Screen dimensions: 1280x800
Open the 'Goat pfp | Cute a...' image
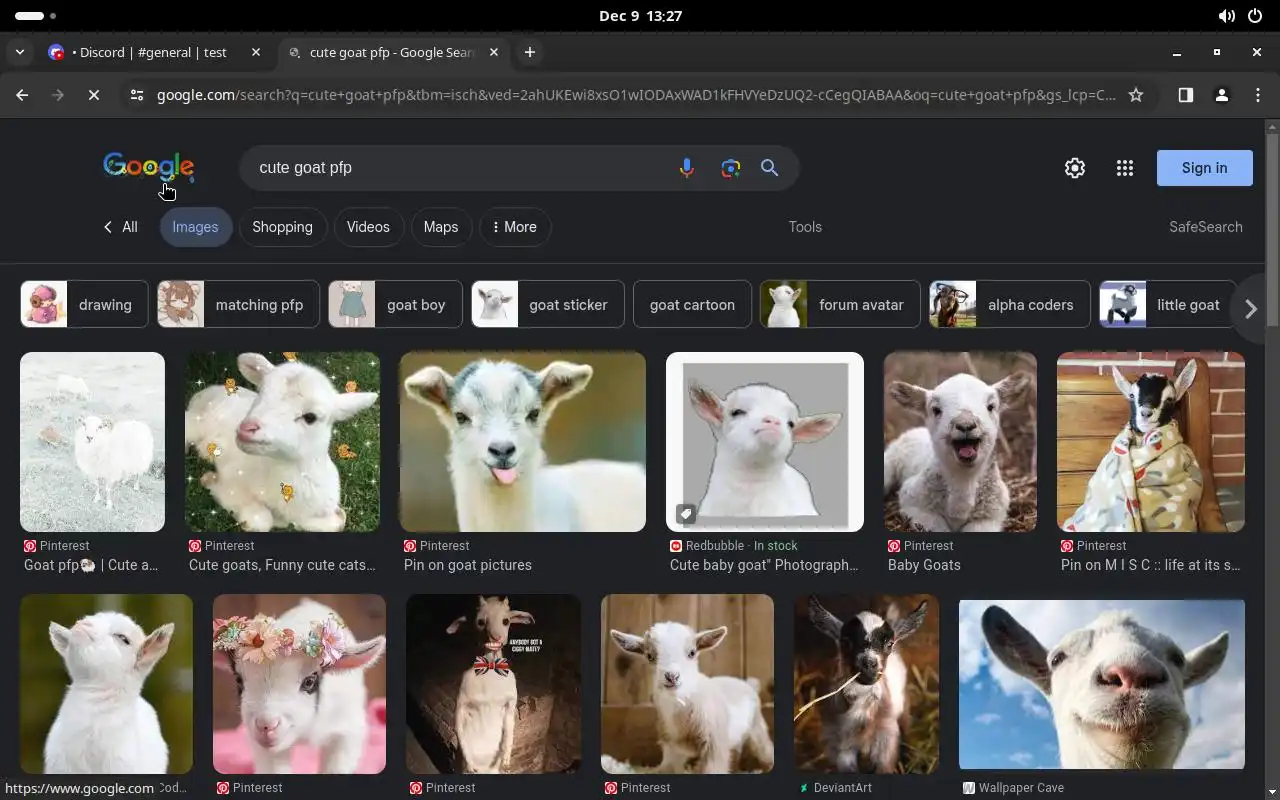click(x=92, y=442)
